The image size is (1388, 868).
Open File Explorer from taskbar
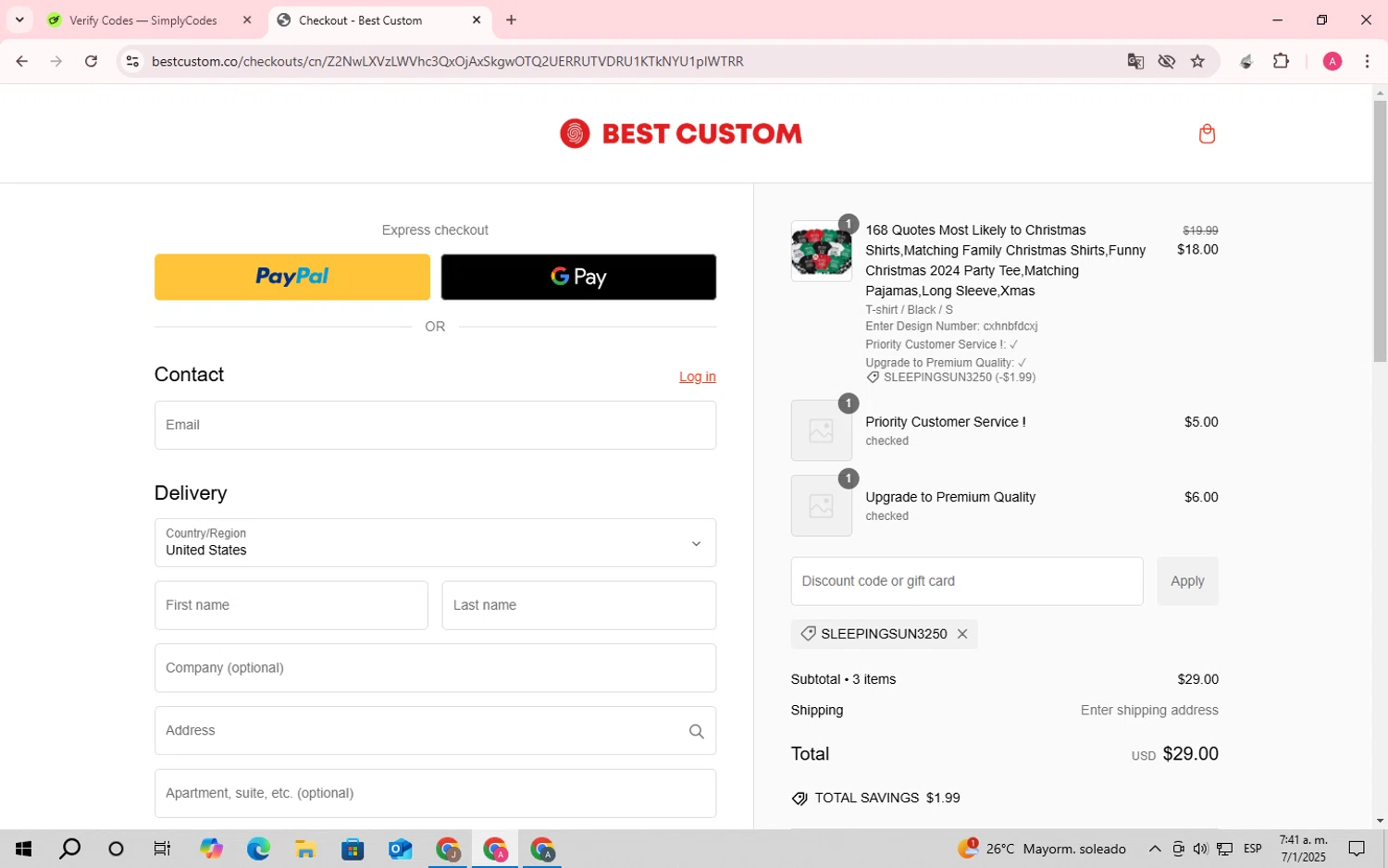tap(305, 849)
